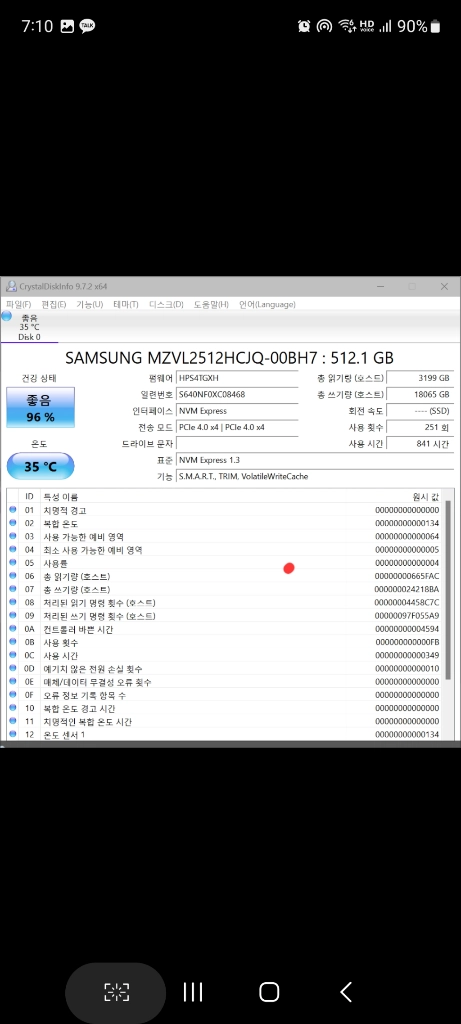The height and width of the screenshot is (1024, 461).
Task: Open the 디스크(D) menu
Action: tap(166, 304)
